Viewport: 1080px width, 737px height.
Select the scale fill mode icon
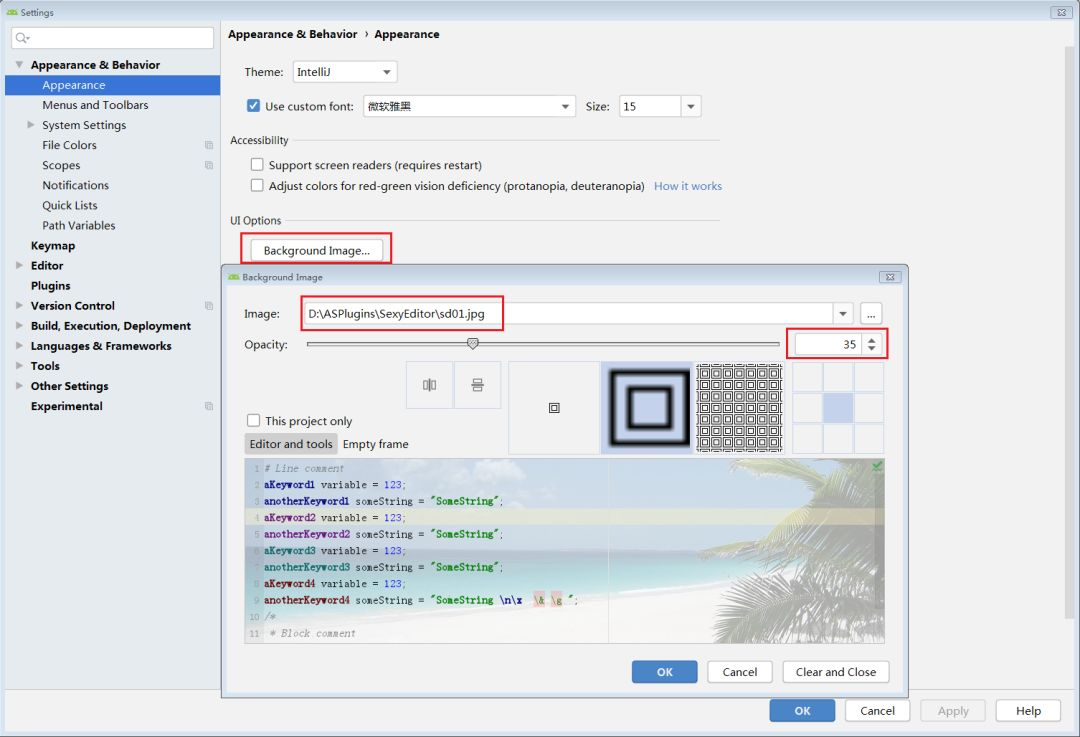coord(647,408)
